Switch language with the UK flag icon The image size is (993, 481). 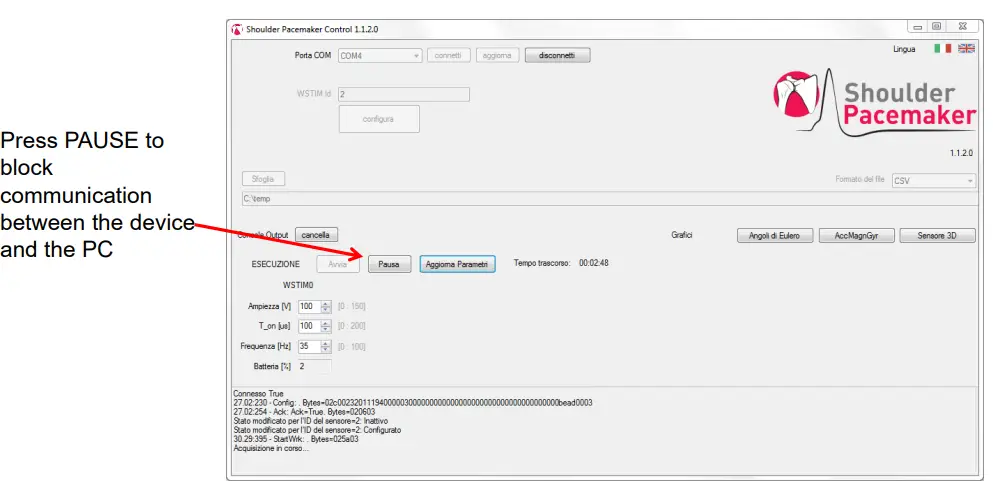(x=966, y=49)
